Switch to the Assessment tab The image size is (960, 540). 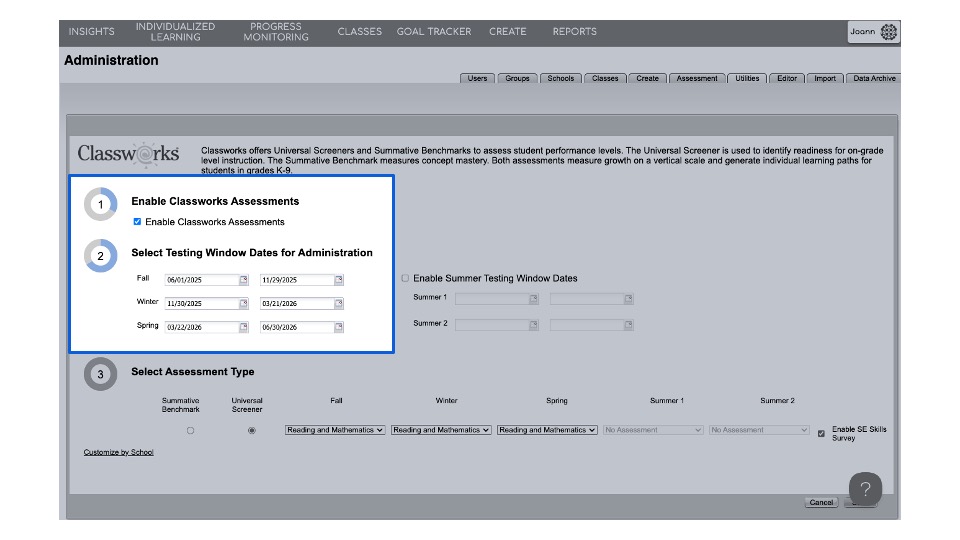[697, 78]
